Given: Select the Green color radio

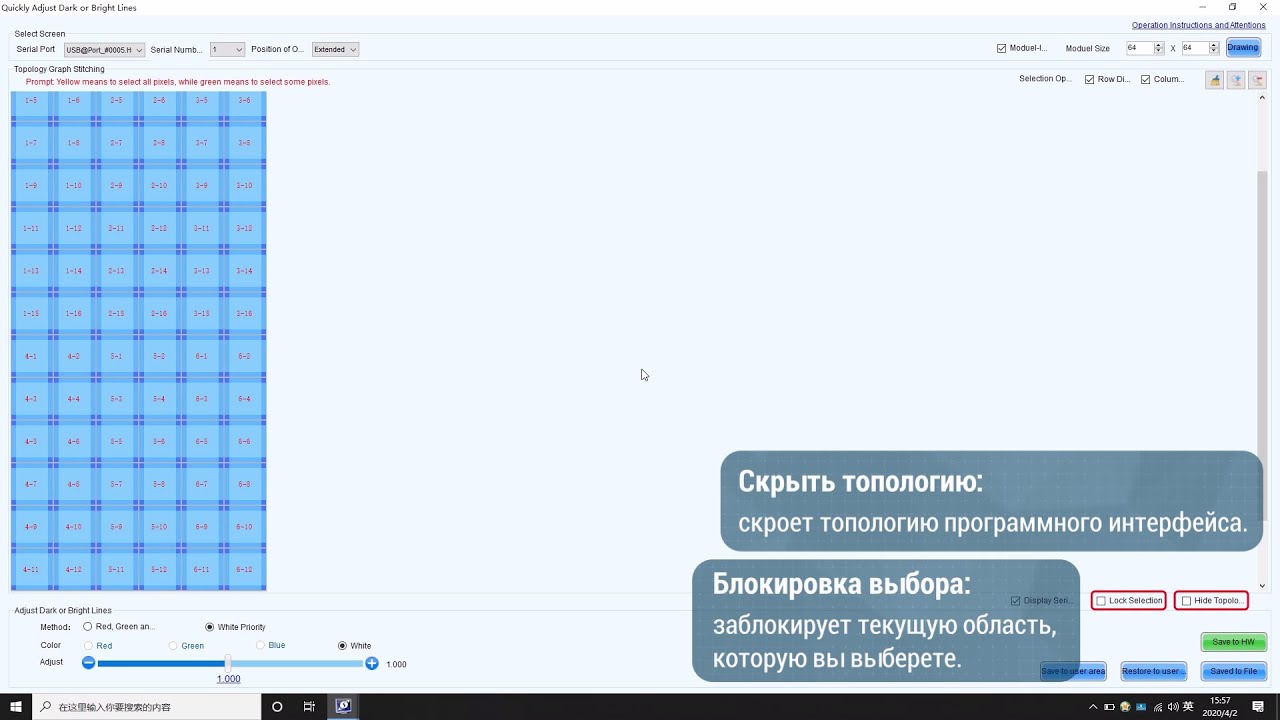Looking at the screenshot, I should tap(173, 646).
